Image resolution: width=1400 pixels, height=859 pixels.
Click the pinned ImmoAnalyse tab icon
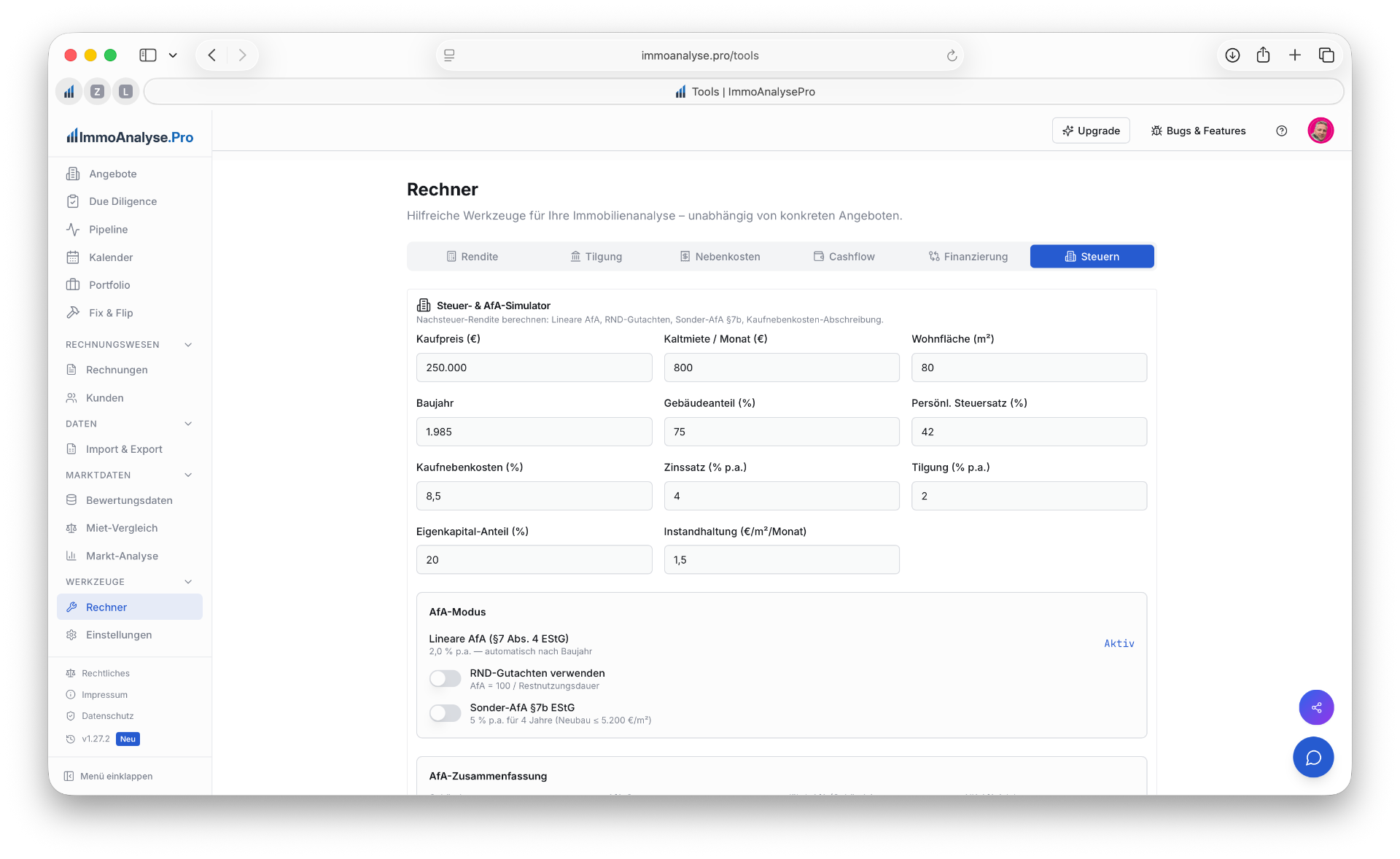click(69, 91)
